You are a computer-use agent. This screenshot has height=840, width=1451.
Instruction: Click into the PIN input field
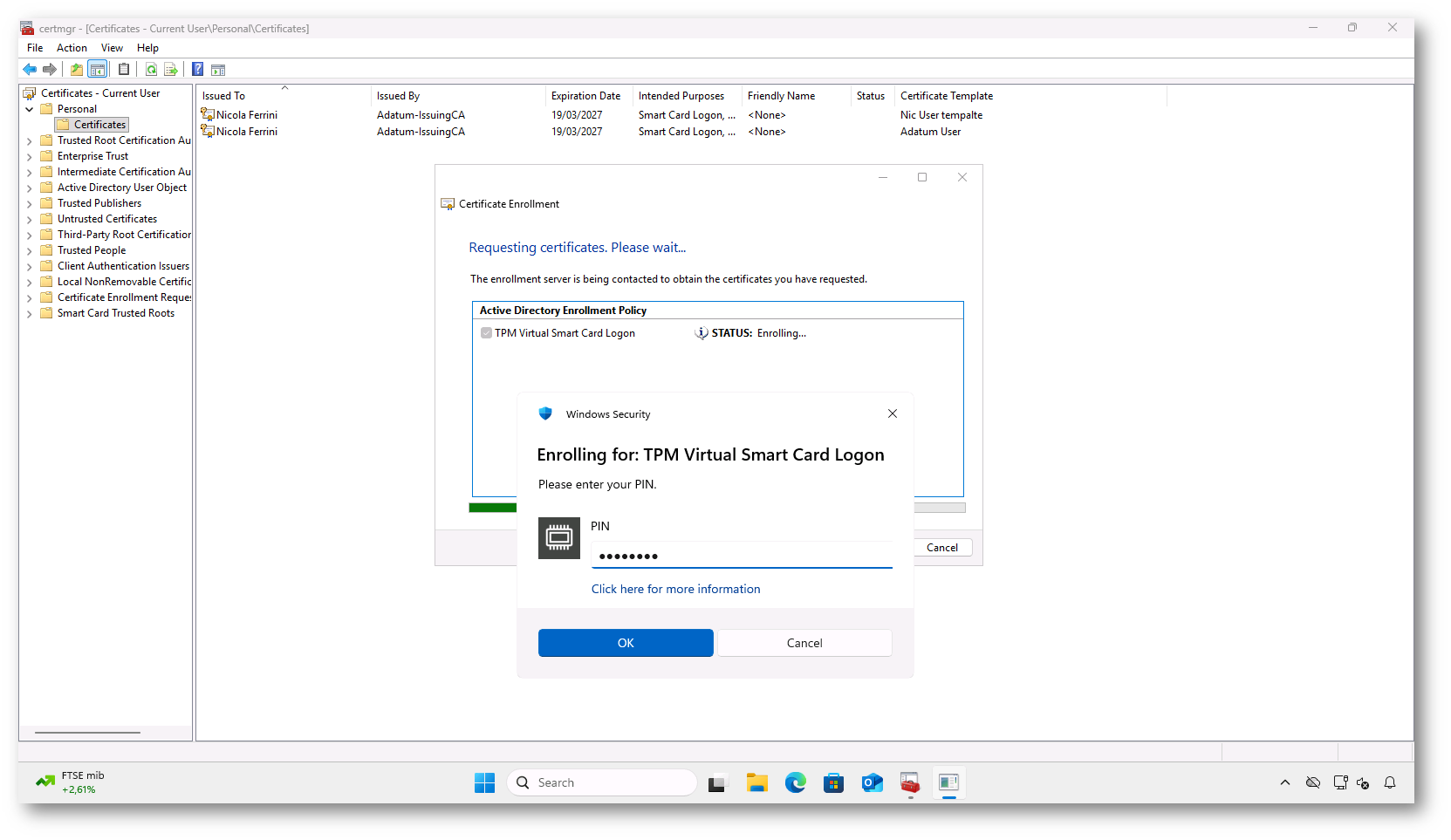pos(742,556)
